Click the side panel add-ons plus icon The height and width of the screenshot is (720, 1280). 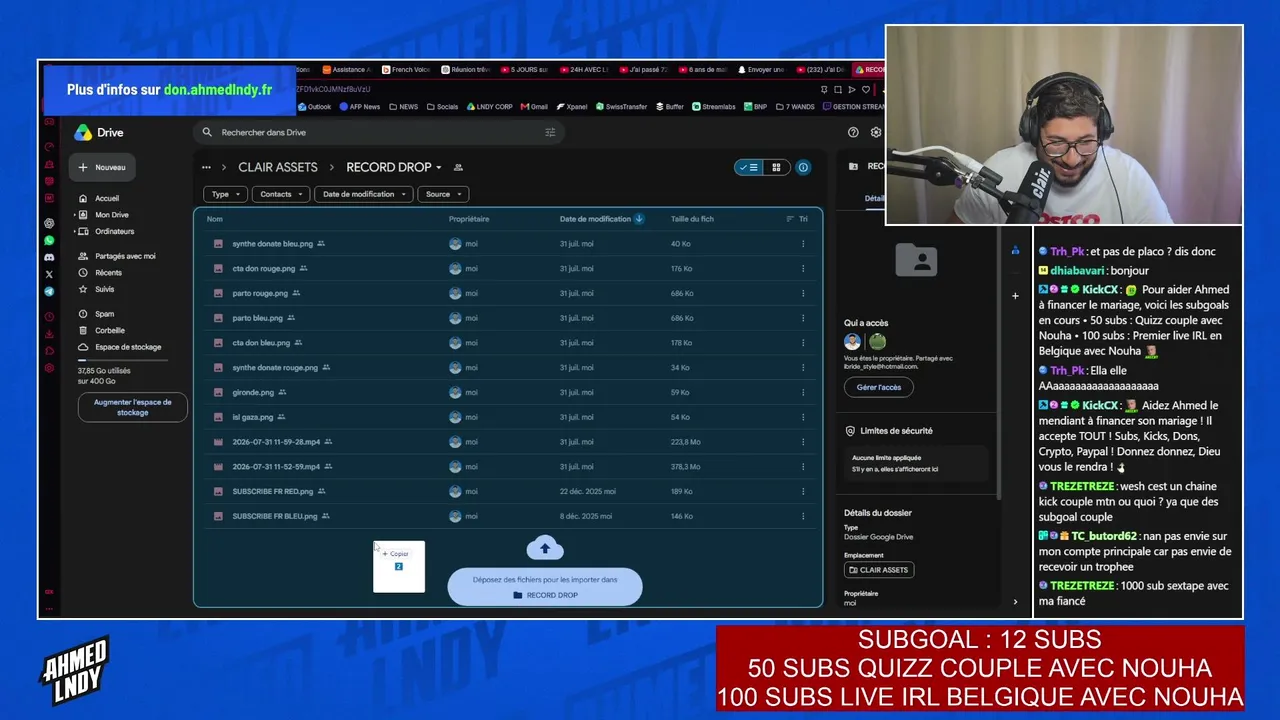click(x=1015, y=296)
